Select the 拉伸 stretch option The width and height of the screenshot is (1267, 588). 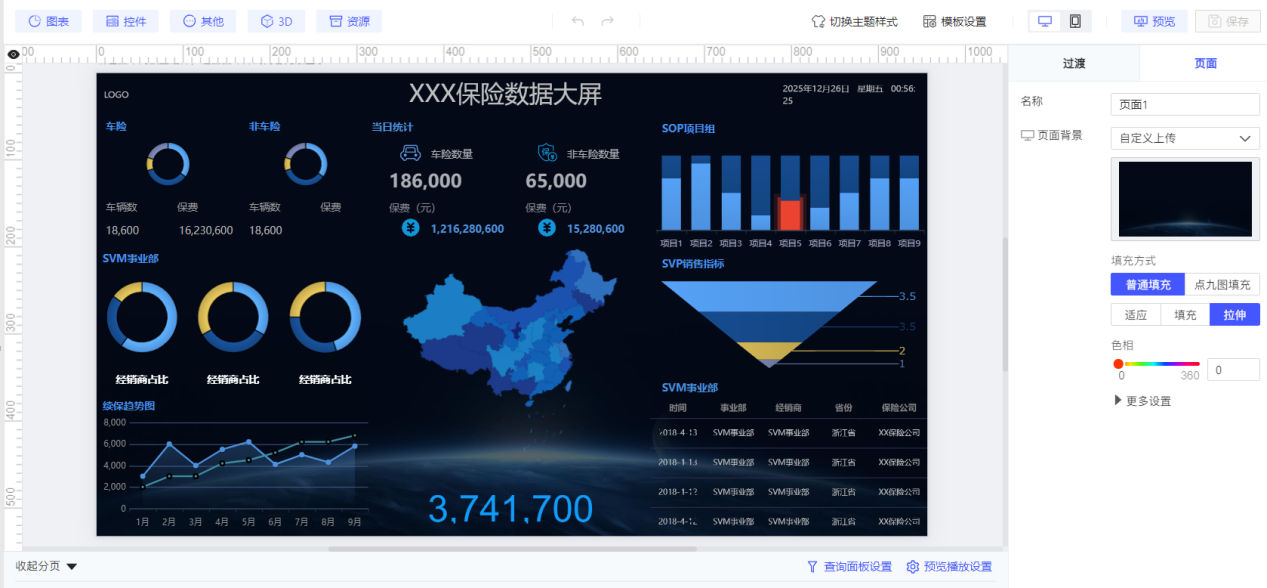pos(1235,315)
